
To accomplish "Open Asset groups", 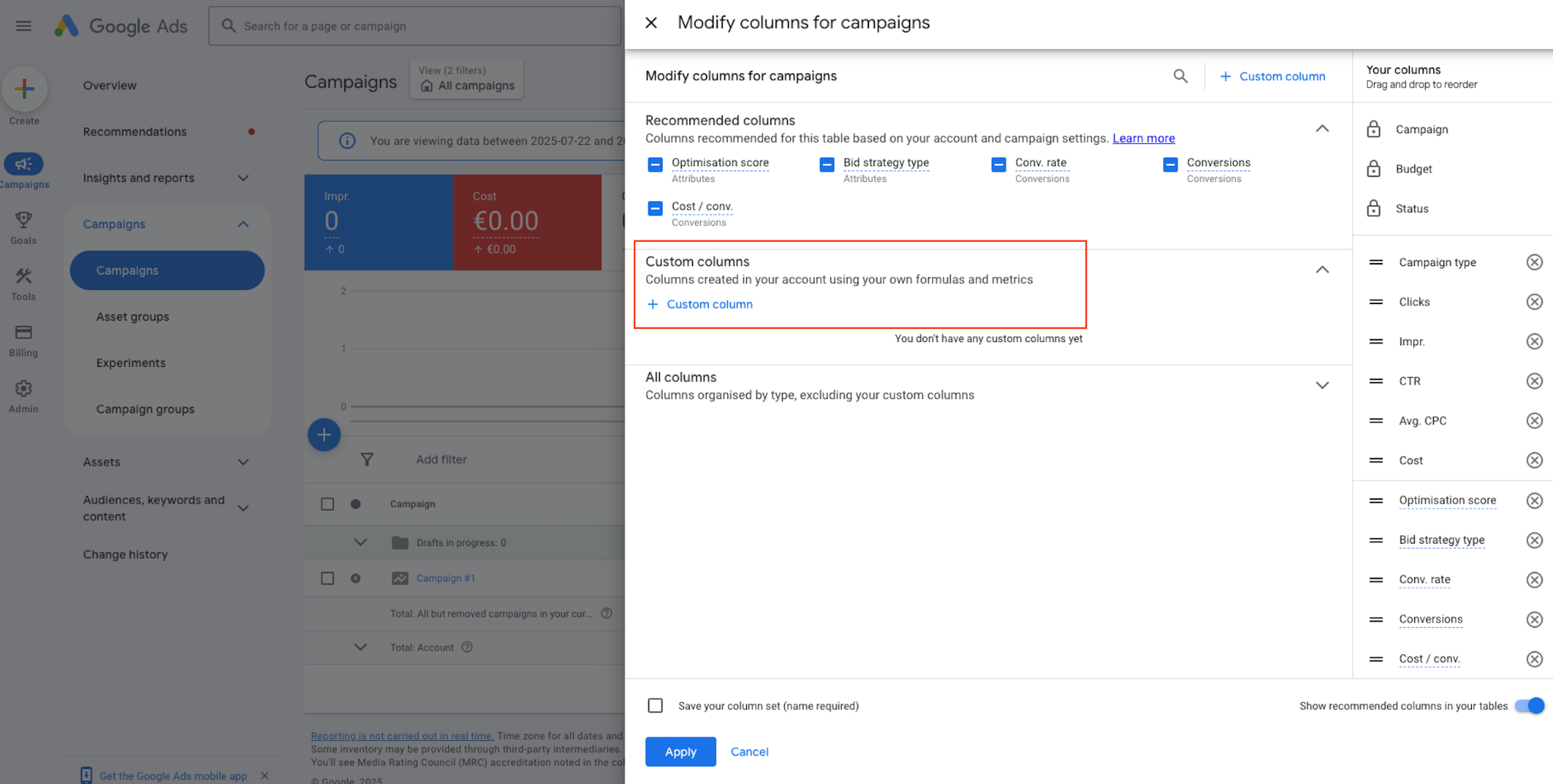I will pyautogui.click(x=133, y=317).
